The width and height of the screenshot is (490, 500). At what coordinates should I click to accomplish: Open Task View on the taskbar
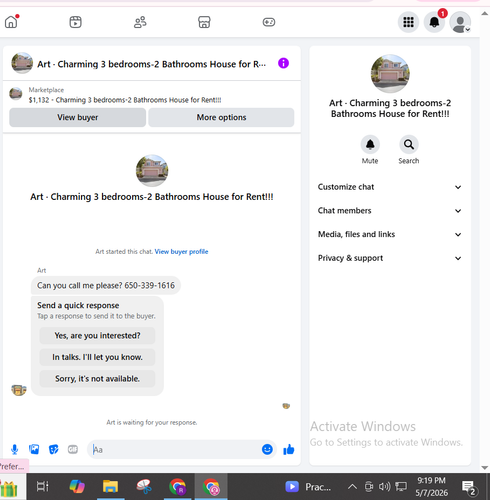tap(43, 487)
